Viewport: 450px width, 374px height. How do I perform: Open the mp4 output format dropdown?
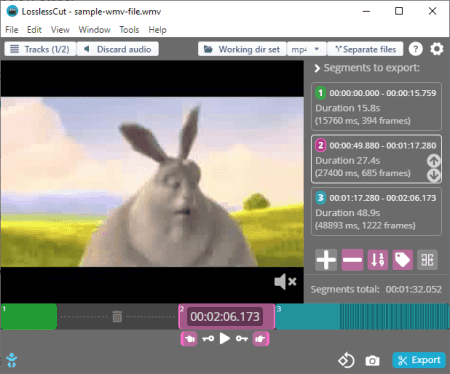point(306,49)
